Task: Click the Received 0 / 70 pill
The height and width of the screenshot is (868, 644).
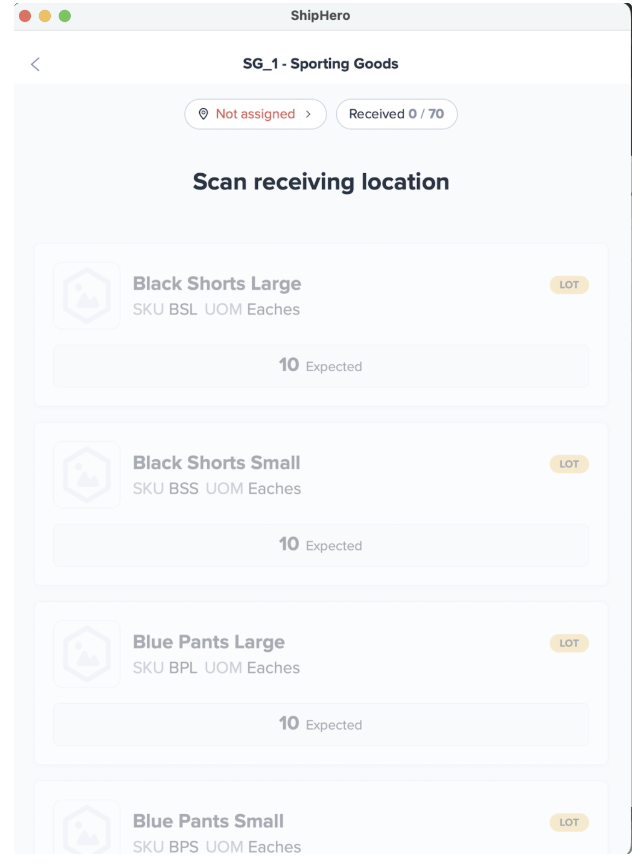Action: [396, 114]
